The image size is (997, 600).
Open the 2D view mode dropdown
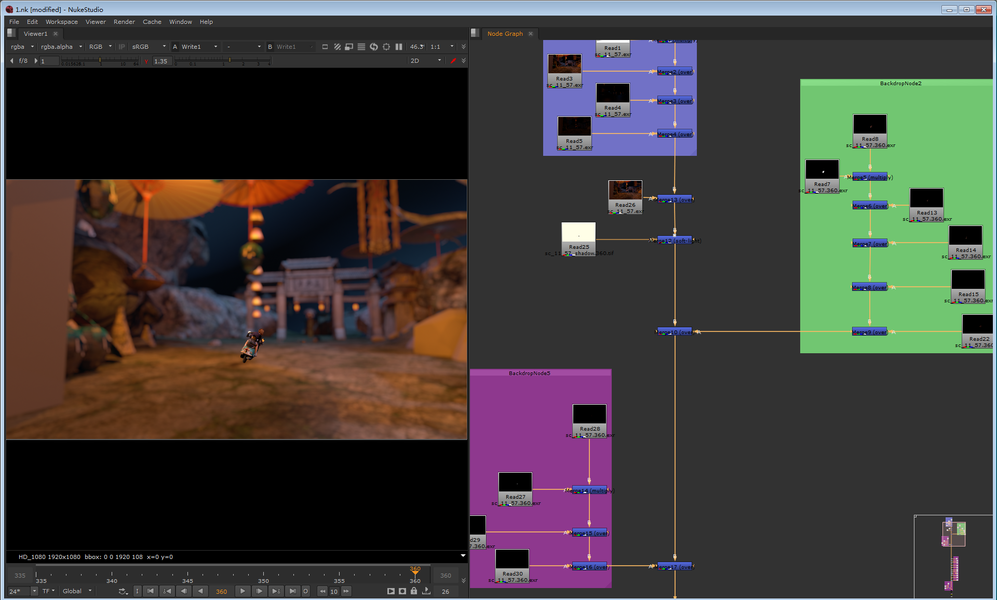425,61
